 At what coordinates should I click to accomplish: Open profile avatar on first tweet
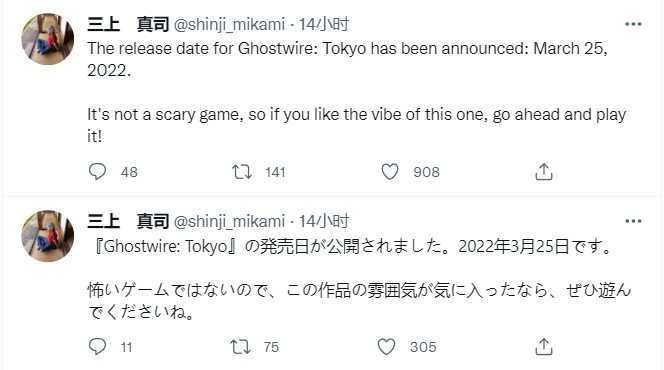47,39
